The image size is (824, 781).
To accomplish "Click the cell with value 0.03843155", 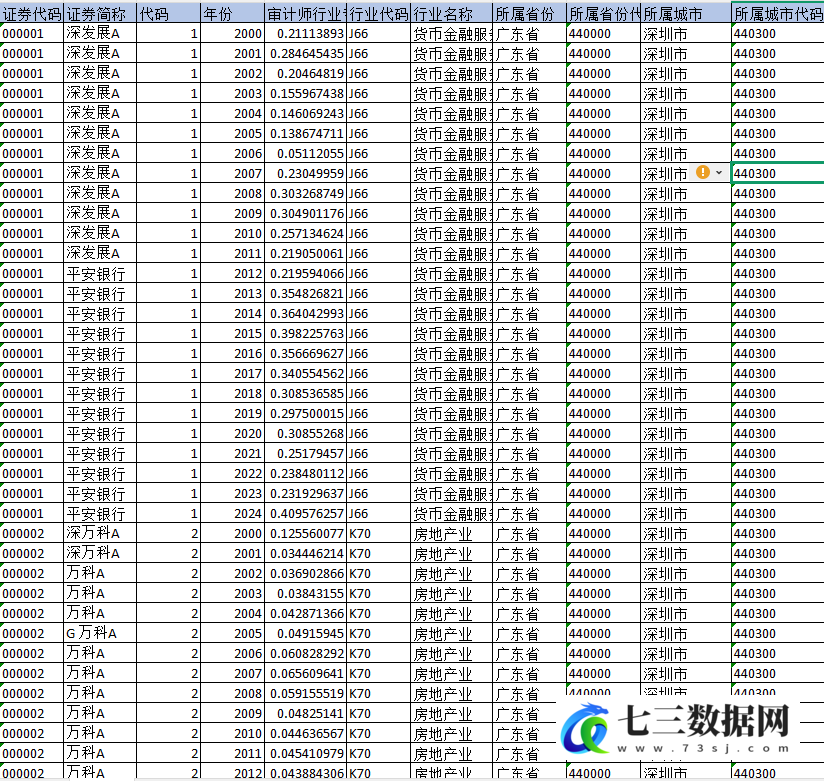I will pos(305,593).
